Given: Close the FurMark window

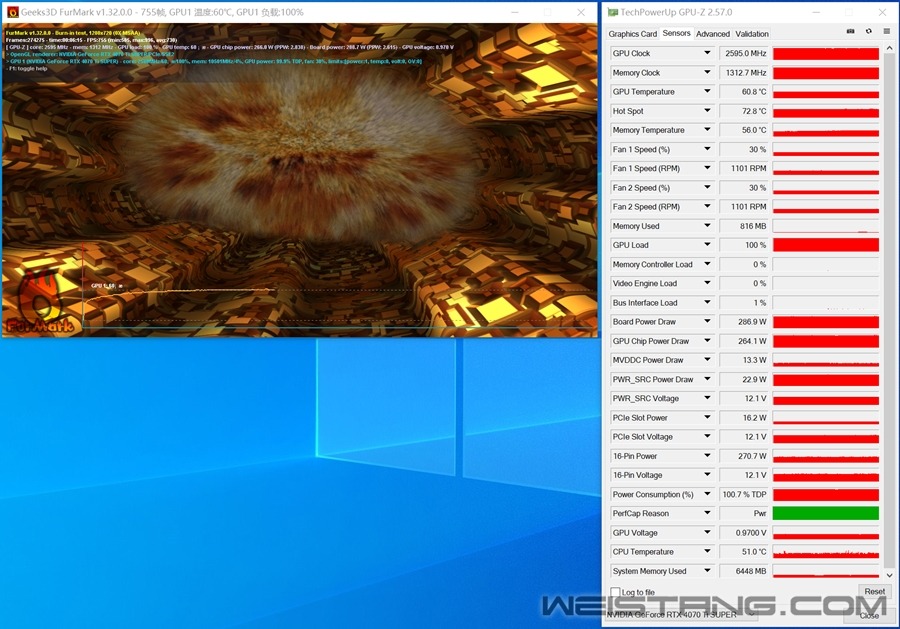Looking at the screenshot, I should 581,12.
